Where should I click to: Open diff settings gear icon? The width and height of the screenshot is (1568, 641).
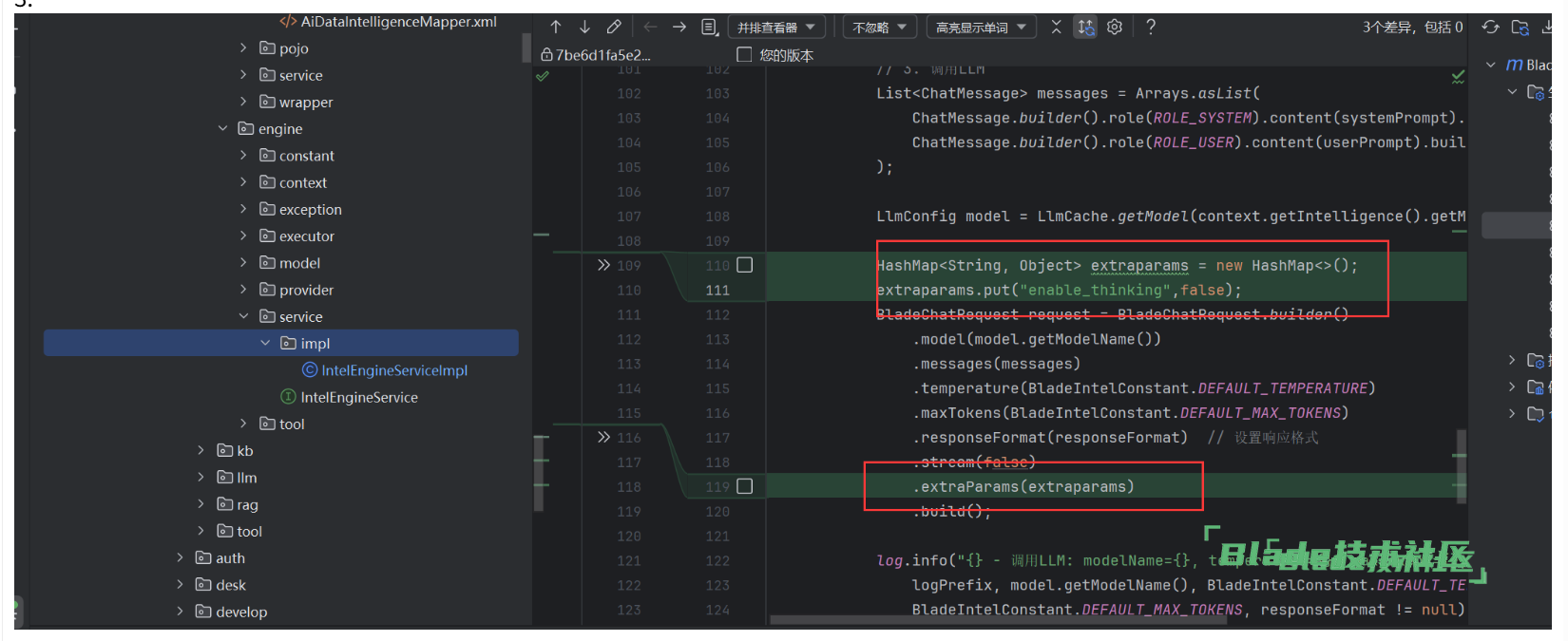(x=1115, y=28)
